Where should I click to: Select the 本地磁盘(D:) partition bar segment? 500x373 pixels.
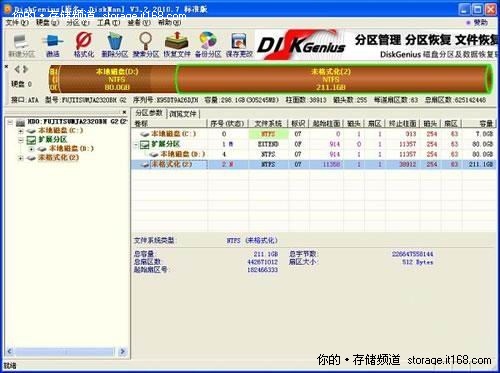[x=117, y=79]
